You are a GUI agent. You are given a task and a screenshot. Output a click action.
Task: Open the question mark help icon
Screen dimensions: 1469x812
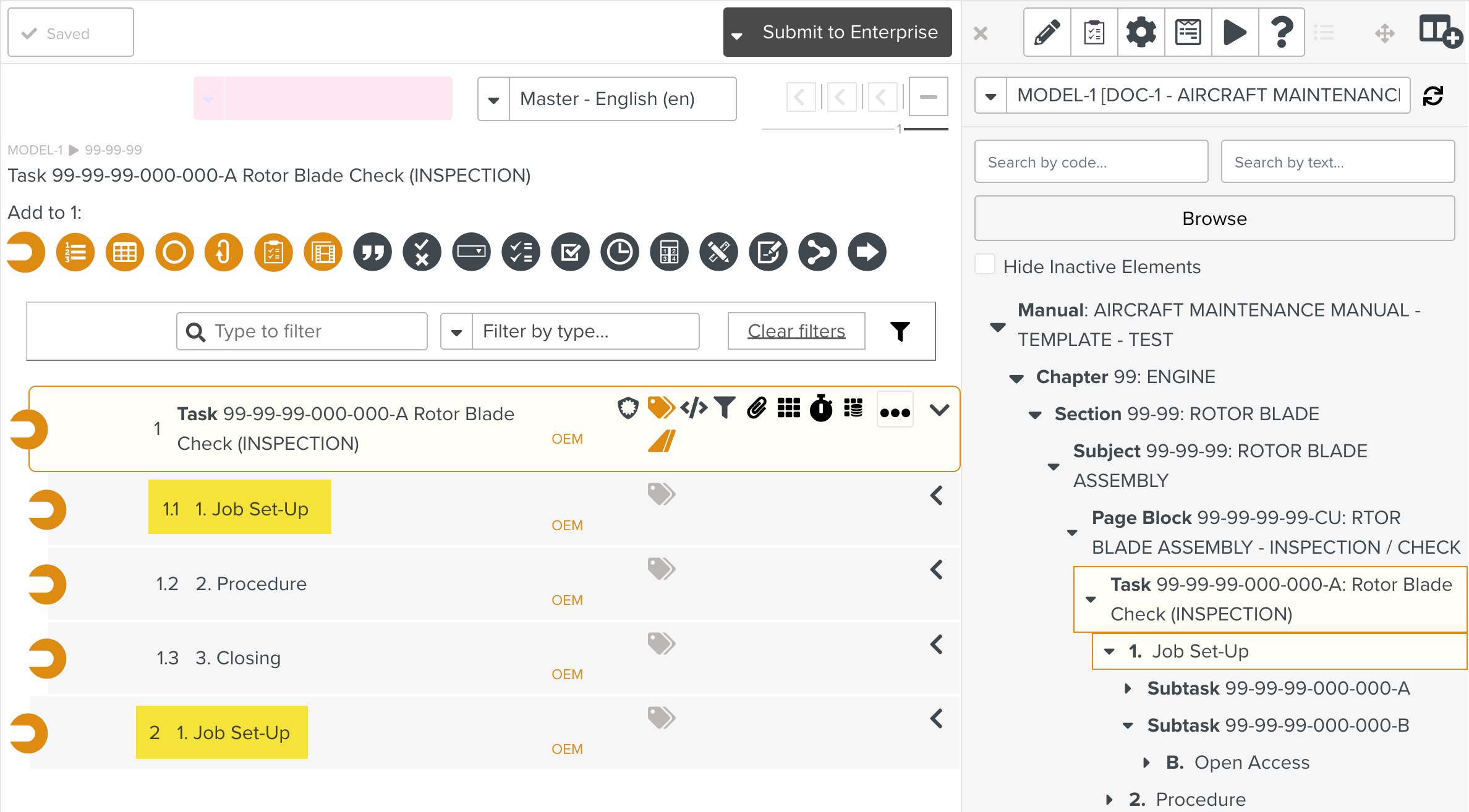[x=1282, y=32]
